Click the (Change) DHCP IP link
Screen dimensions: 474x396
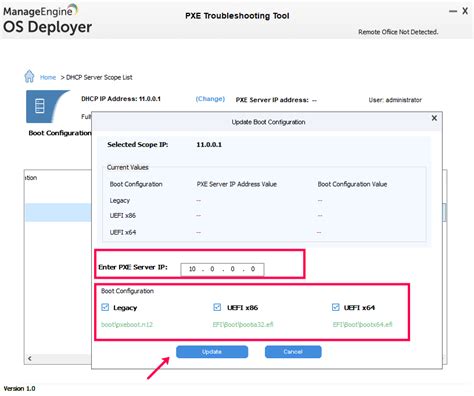210,99
